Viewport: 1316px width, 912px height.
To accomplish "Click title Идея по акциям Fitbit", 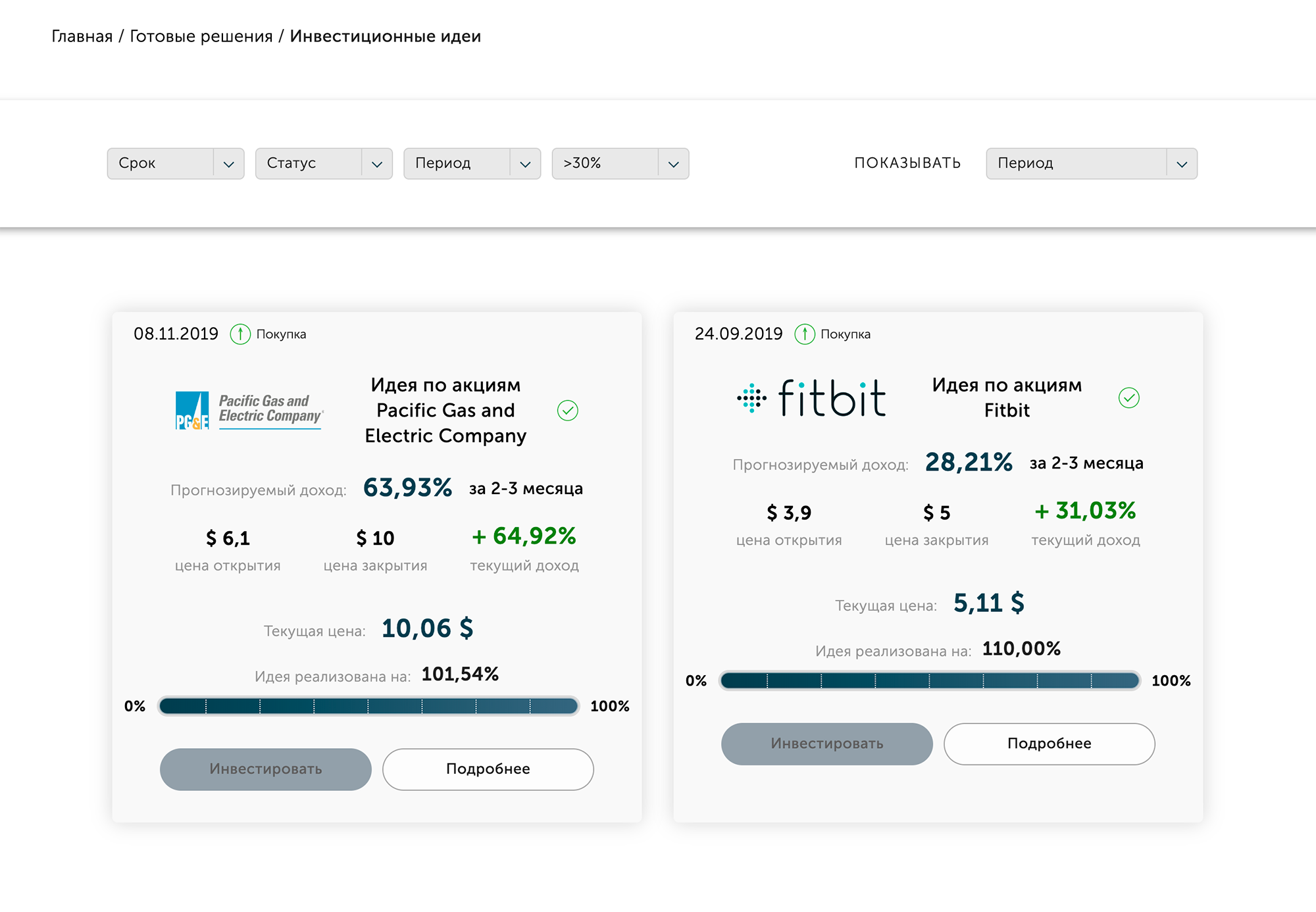I will point(1007,397).
